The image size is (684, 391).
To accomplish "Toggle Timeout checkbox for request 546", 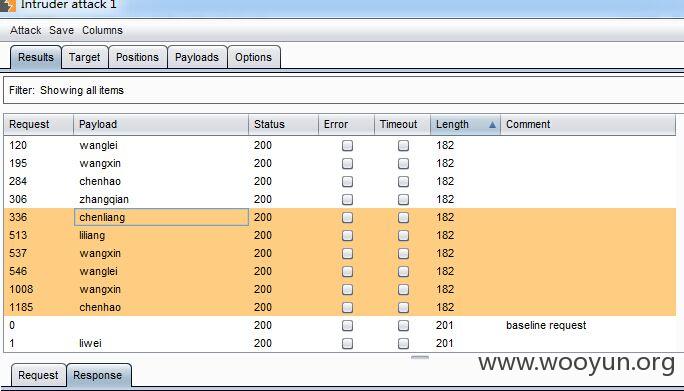I will point(403,271).
